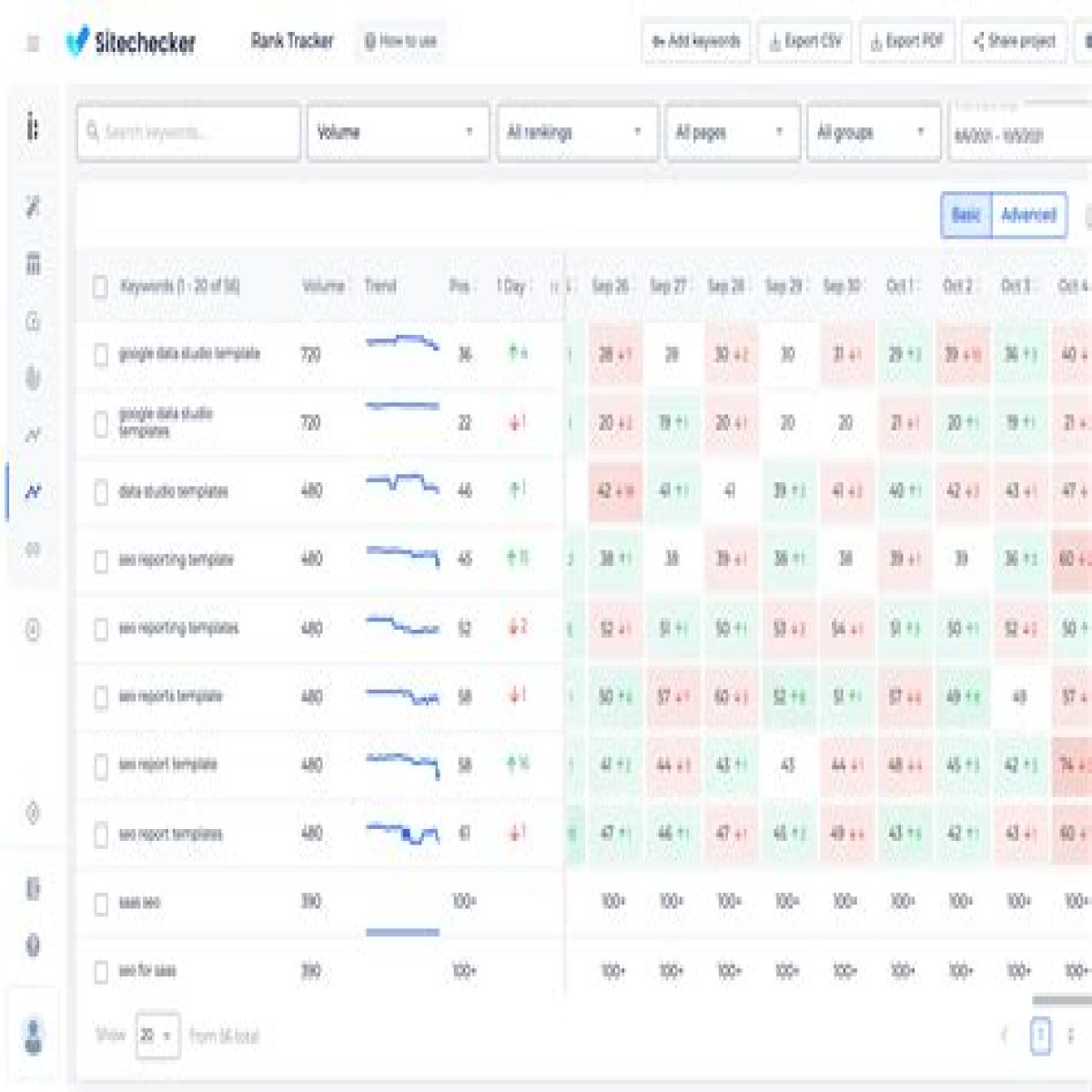Click the horizontal scrollbar under the date columns
Viewport: 1092px width, 1092px height.
(1062, 1000)
